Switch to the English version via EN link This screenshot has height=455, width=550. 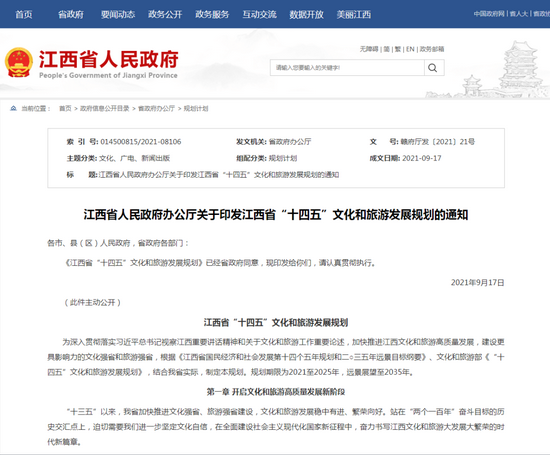point(410,49)
